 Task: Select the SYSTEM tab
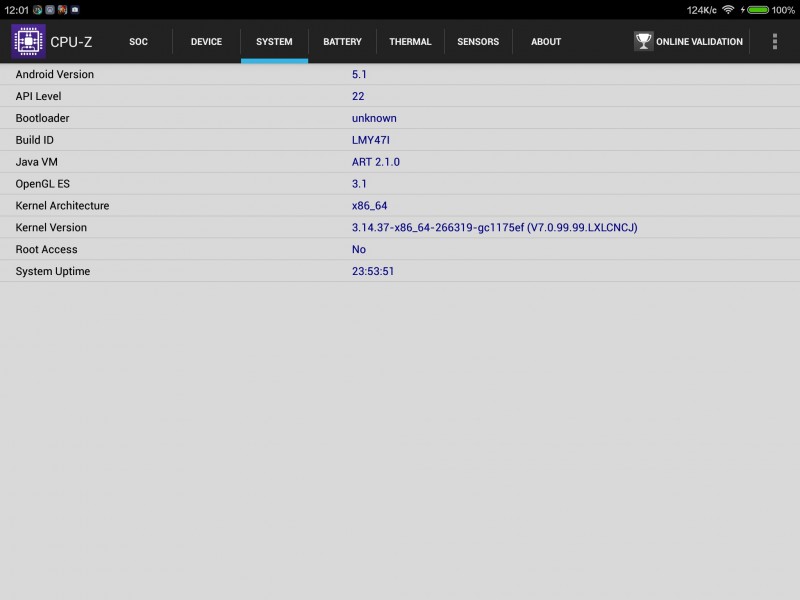[274, 42]
